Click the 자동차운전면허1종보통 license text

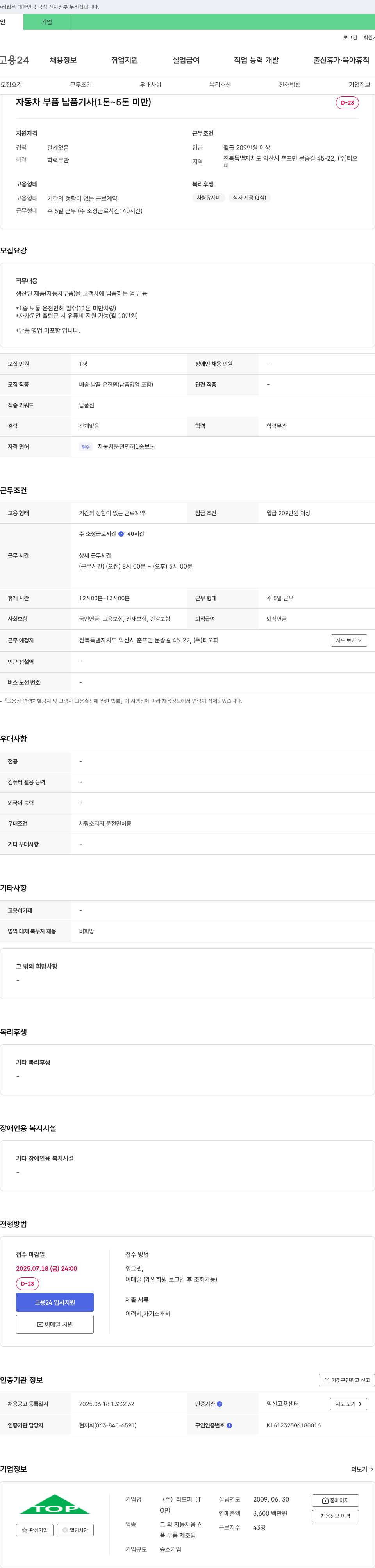tap(127, 447)
